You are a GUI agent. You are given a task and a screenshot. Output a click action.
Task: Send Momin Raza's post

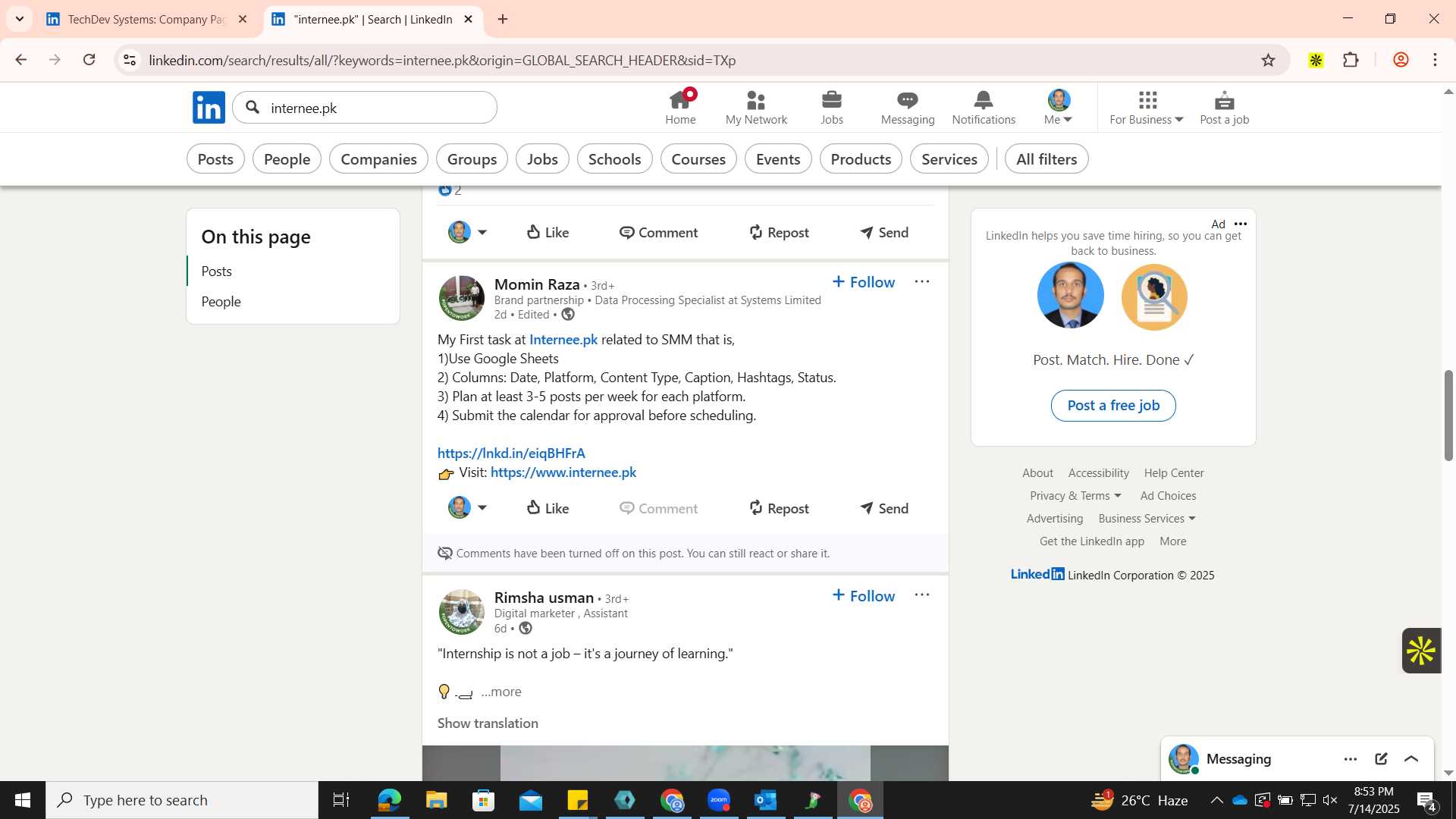(883, 508)
